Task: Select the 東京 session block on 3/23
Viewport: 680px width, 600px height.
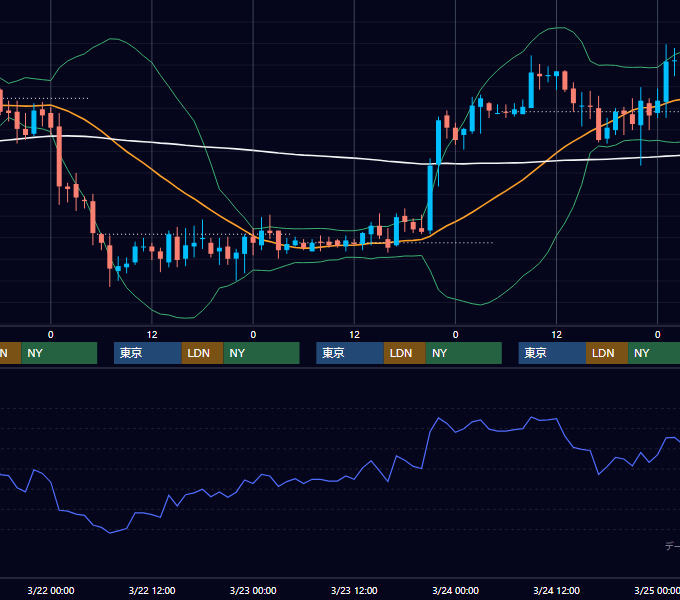Action: pos(350,353)
